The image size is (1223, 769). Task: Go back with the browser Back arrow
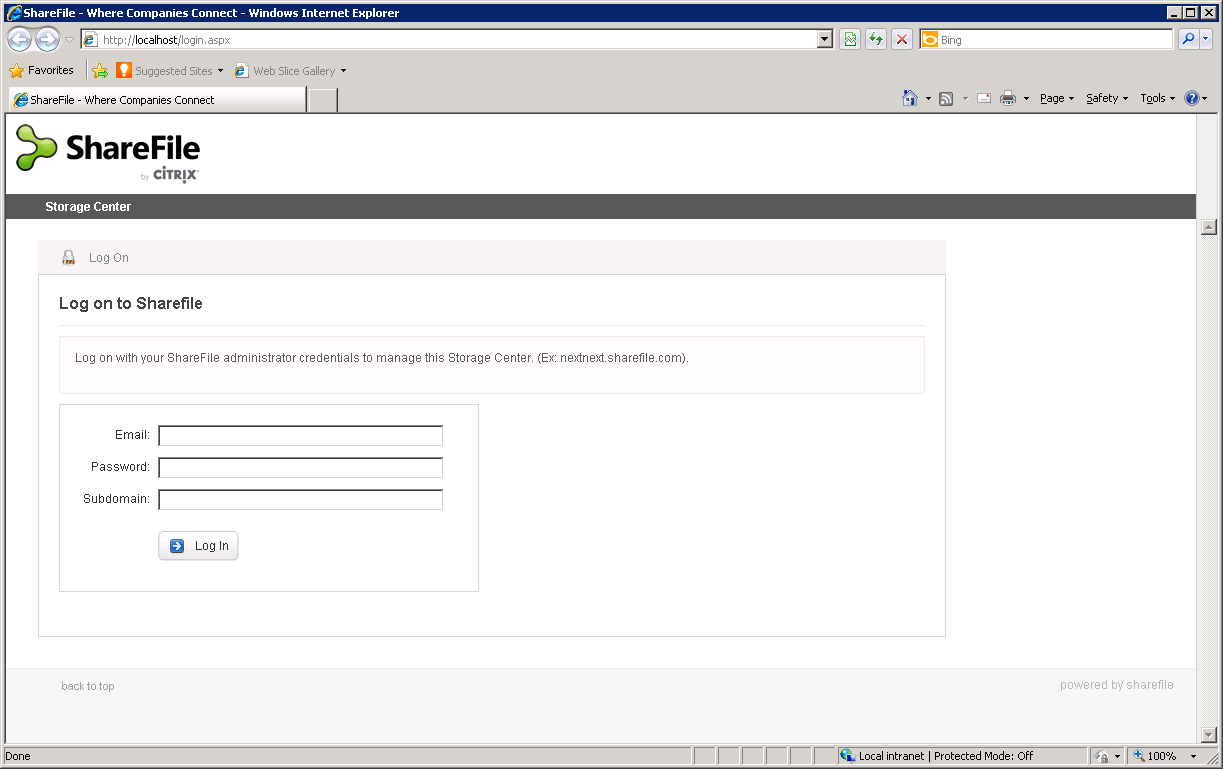pos(19,40)
